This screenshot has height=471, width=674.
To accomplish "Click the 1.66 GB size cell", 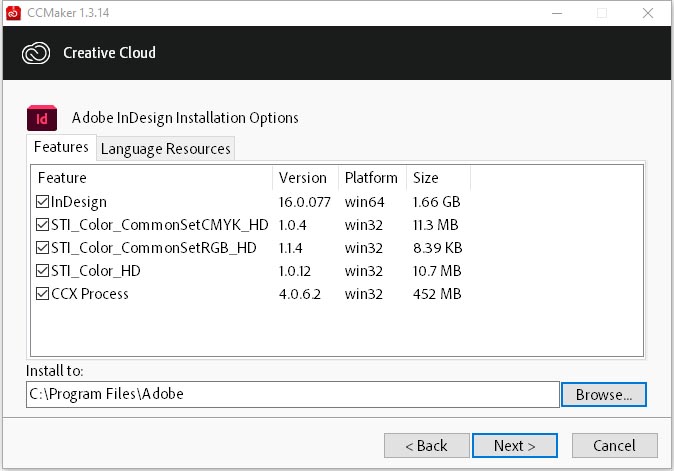I will click(x=436, y=202).
